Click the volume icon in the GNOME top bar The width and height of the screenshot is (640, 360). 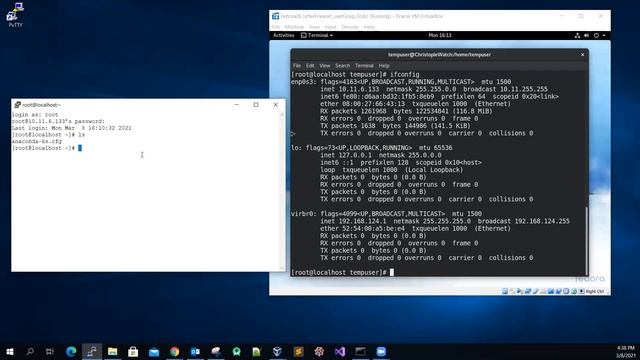click(587, 36)
